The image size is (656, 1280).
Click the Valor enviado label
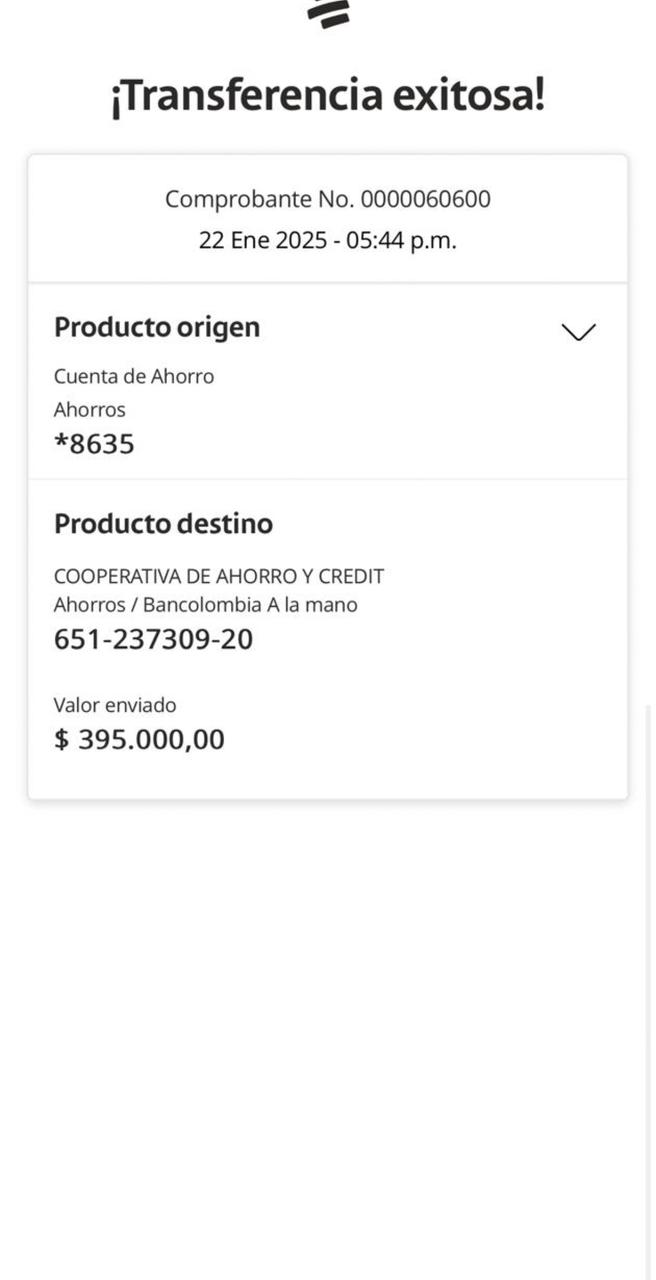[x=115, y=705]
